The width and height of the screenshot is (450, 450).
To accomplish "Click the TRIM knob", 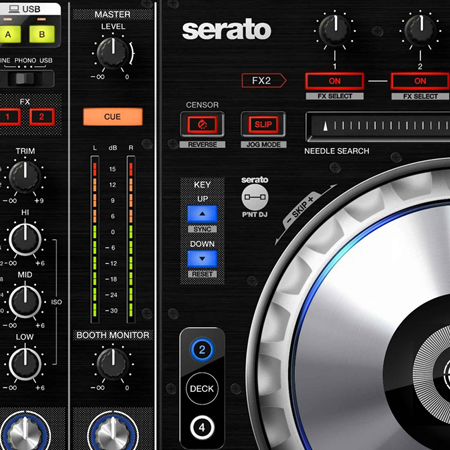I will (25, 177).
